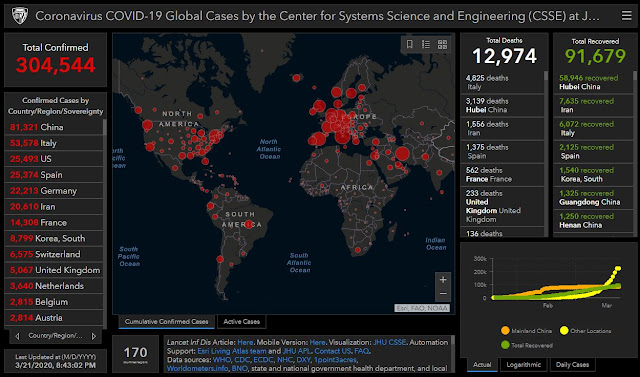Screen dimensions: 640x377
Task: Open the FAQ link
Action: (x=362, y=351)
